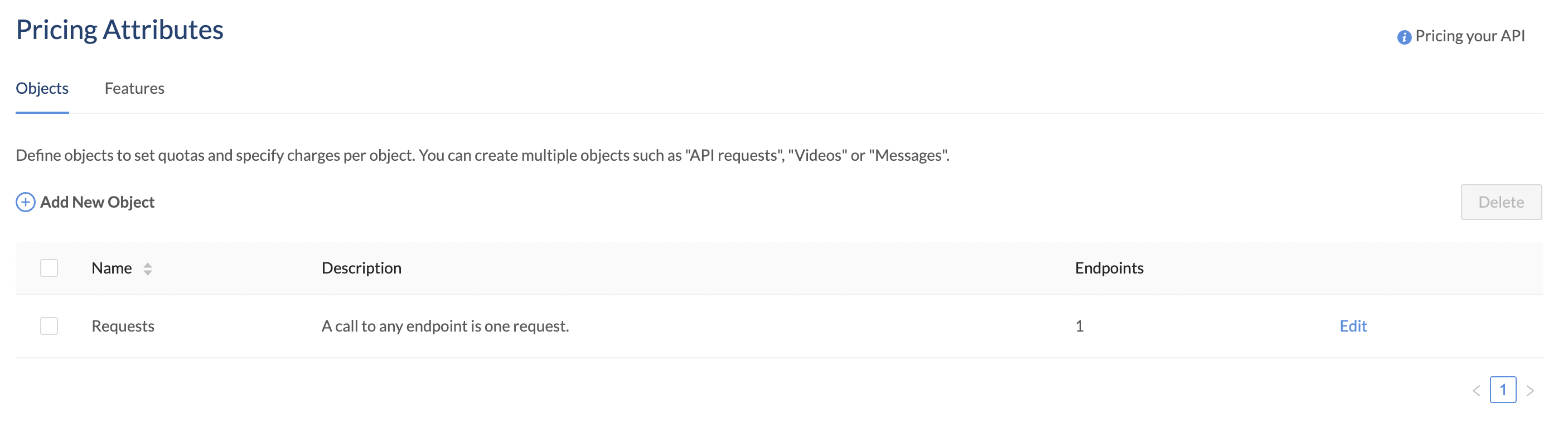Image resolution: width=1568 pixels, height=422 pixels.
Task: Click the Delete button
Action: pyautogui.click(x=1501, y=202)
